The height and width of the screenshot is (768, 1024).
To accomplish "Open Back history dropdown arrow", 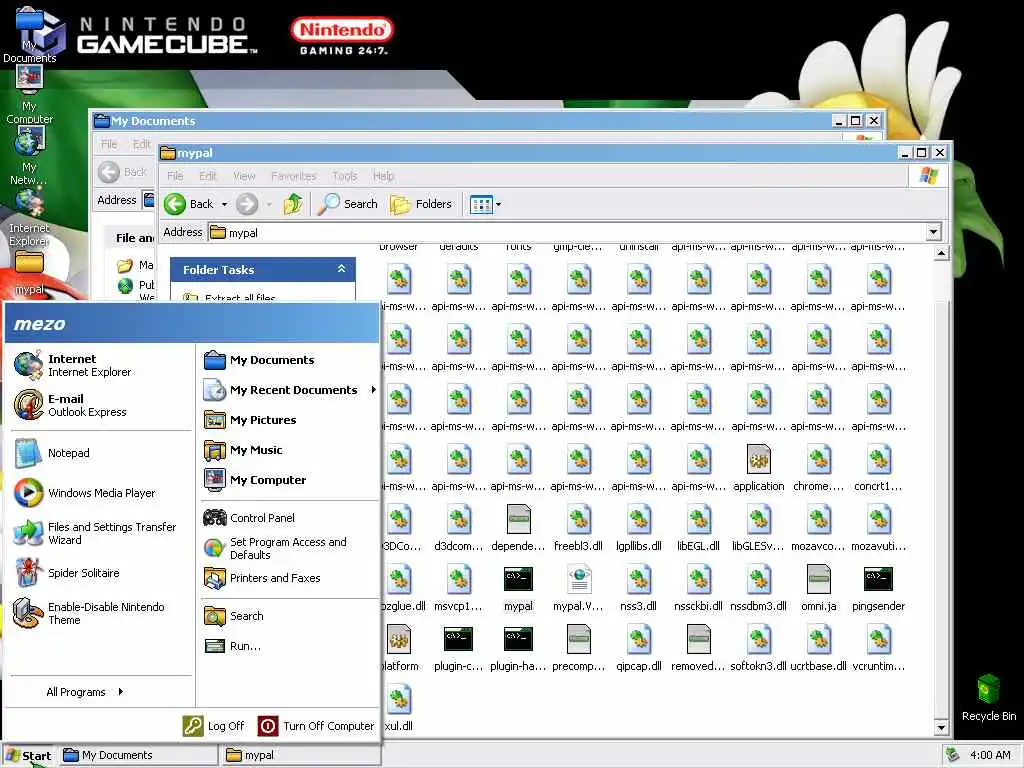I will 225,204.
